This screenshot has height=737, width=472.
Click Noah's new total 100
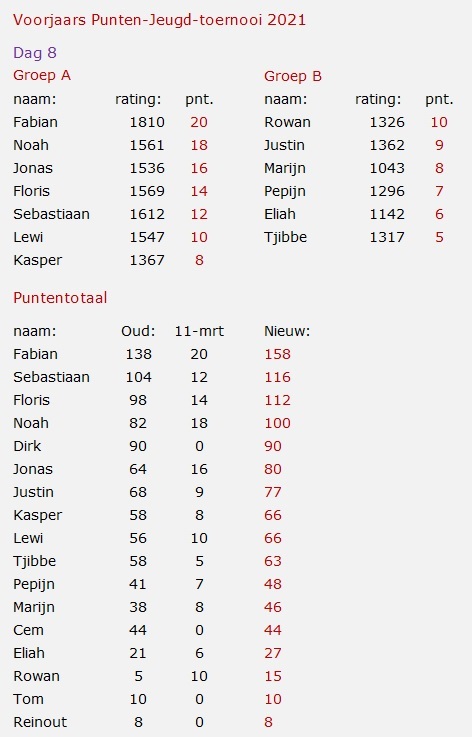coord(277,423)
